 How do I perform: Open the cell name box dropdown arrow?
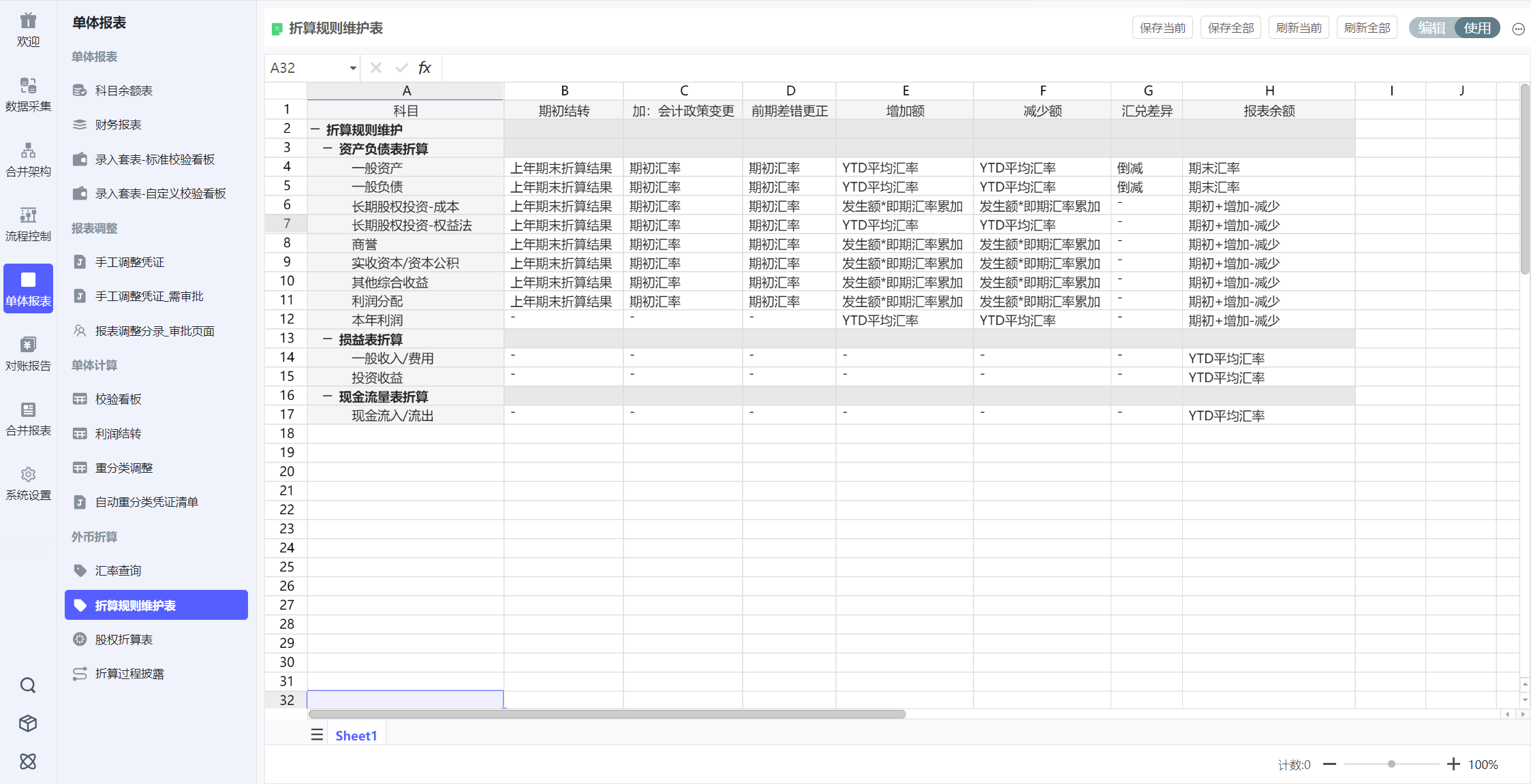click(x=353, y=68)
